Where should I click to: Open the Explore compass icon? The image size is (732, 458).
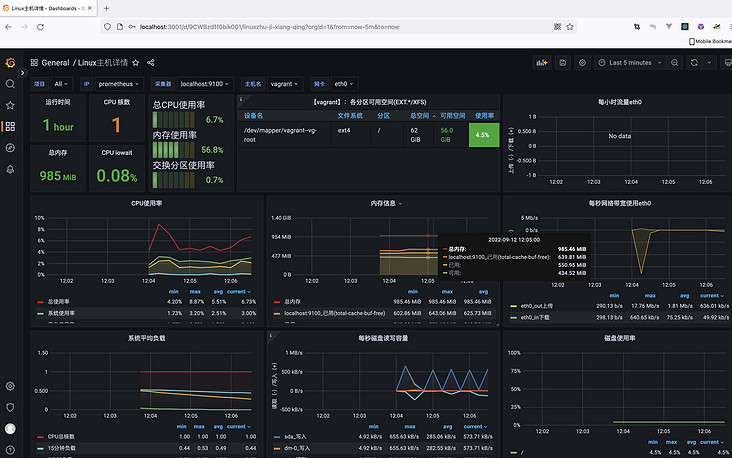pos(10,148)
